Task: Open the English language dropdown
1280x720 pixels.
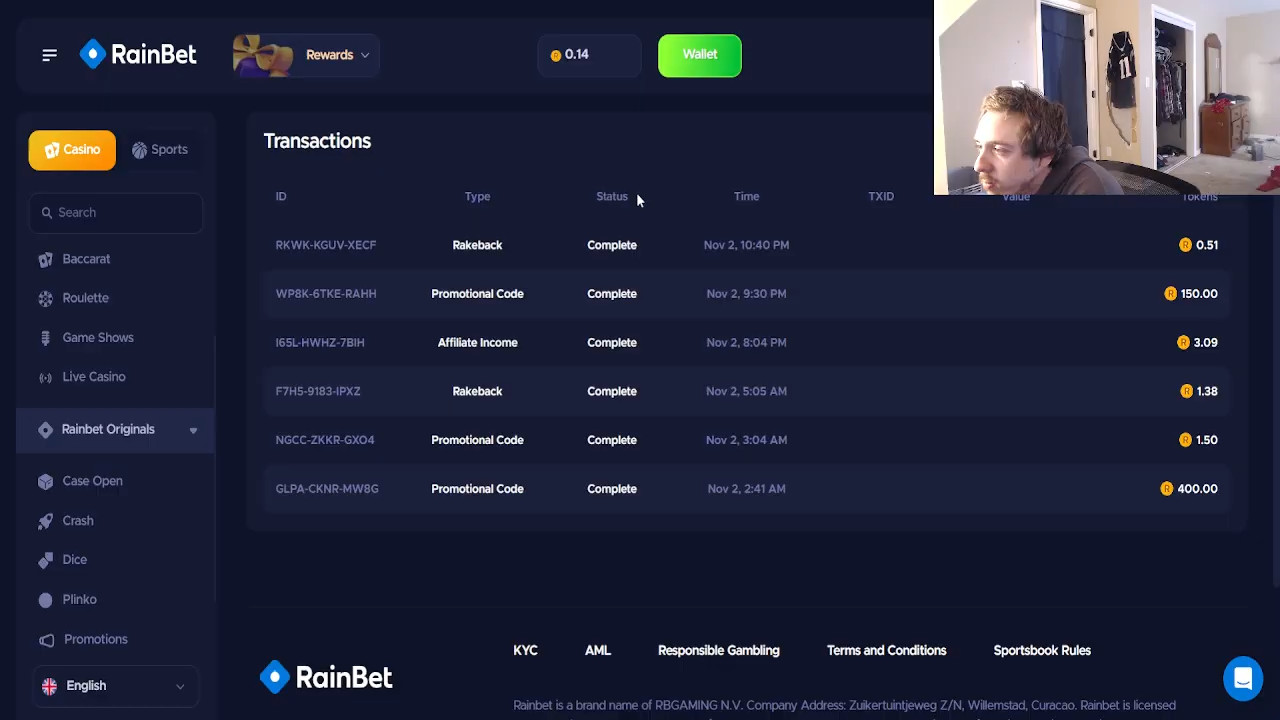Action: (x=115, y=686)
